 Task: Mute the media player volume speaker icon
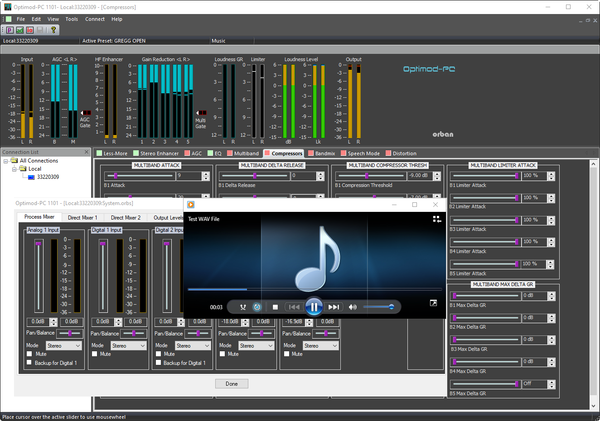(353, 307)
